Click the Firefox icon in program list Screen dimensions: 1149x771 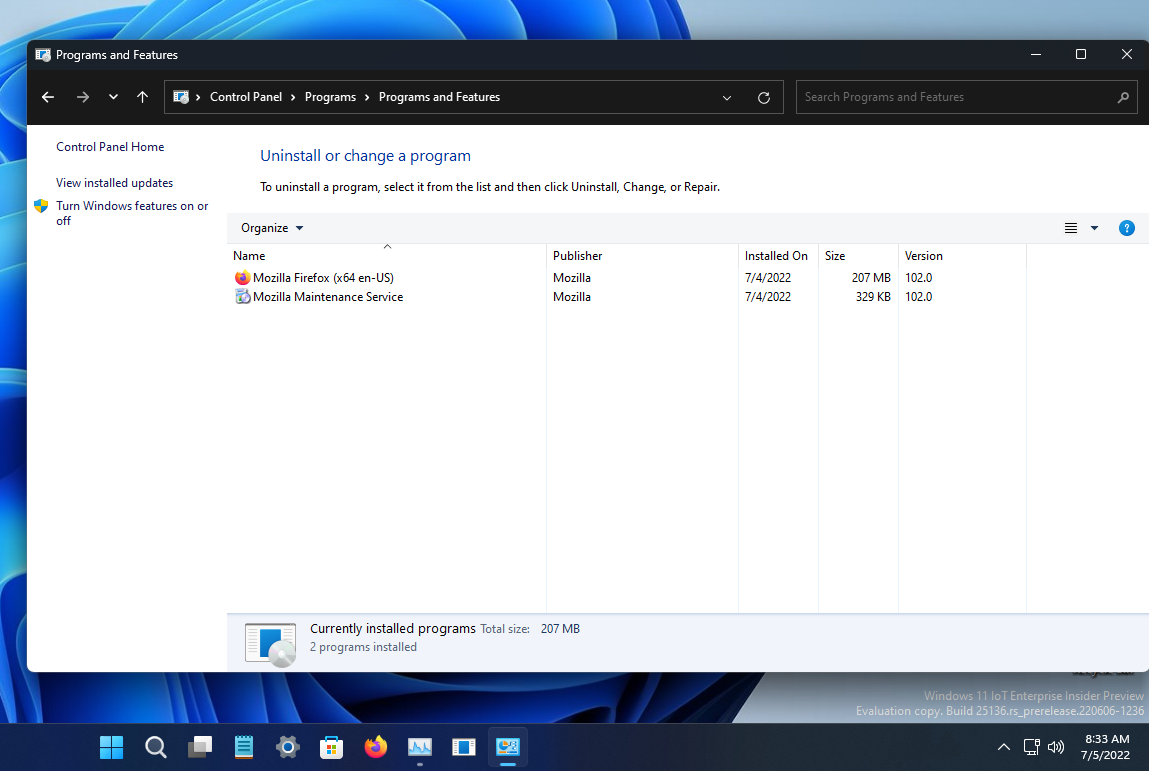click(x=243, y=278)
